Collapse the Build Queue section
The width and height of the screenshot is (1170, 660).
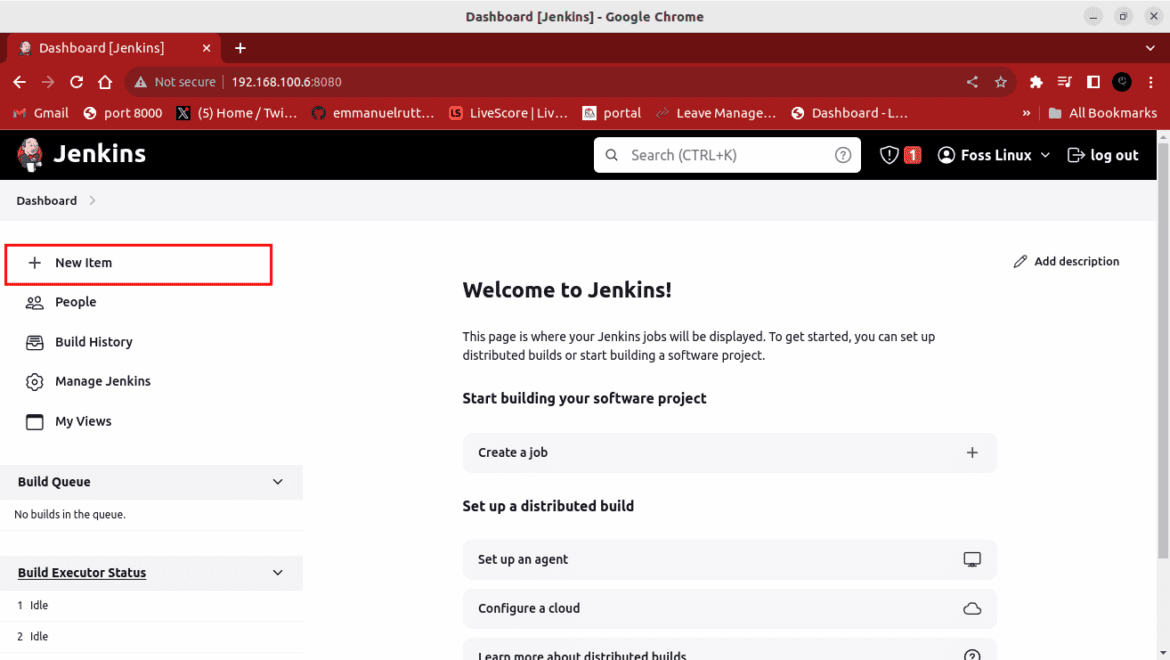[277, 481]
